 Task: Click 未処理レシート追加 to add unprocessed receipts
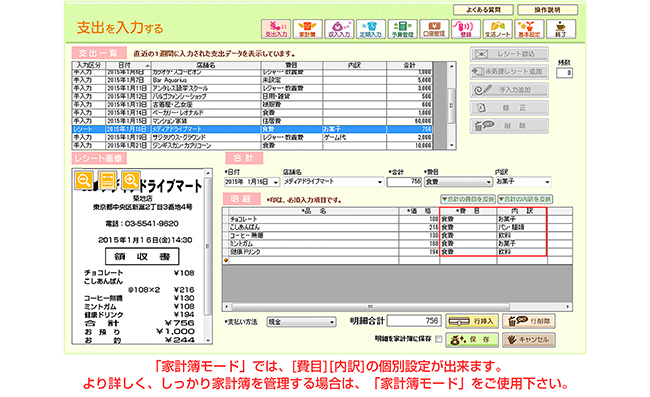(x=509, y=72)
